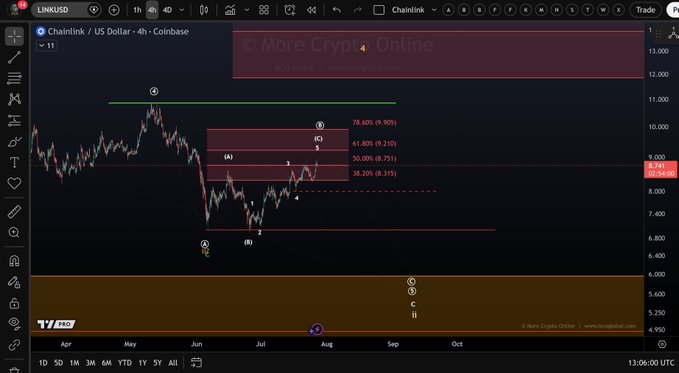This screenshot has height=373, width=679.
Task: Open the chart layout selector square
Action: 379,10
